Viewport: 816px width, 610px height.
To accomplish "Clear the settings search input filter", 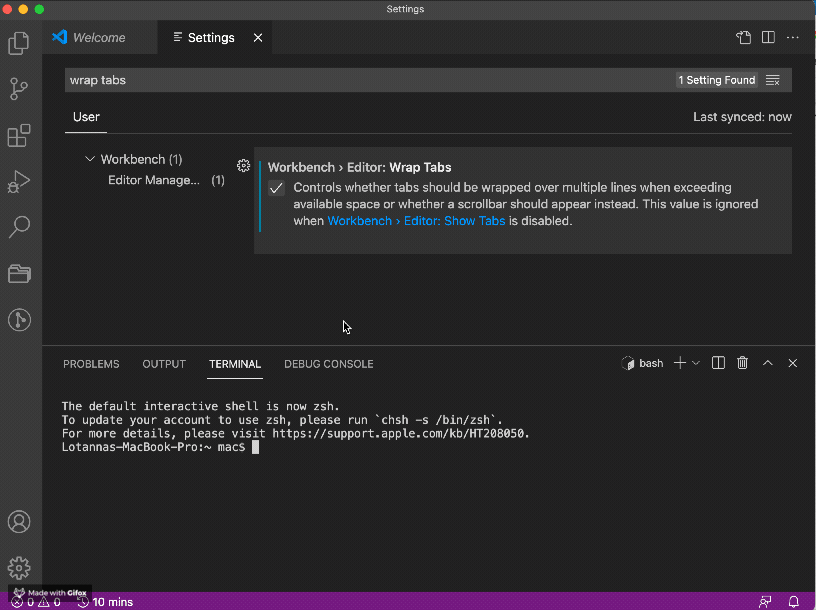I will click(773, 80).
